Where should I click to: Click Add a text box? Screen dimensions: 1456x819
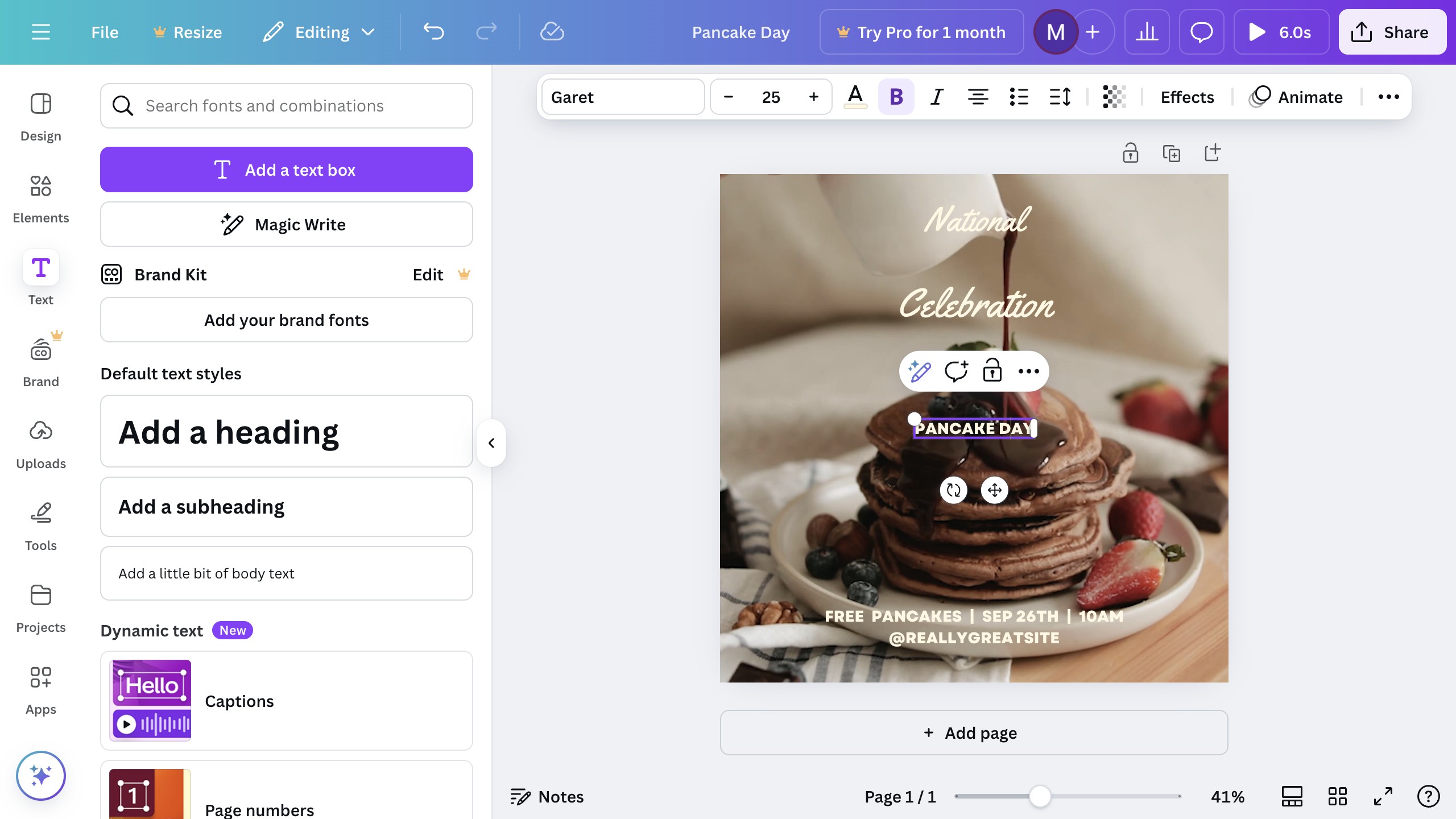(x=287, y=169)
